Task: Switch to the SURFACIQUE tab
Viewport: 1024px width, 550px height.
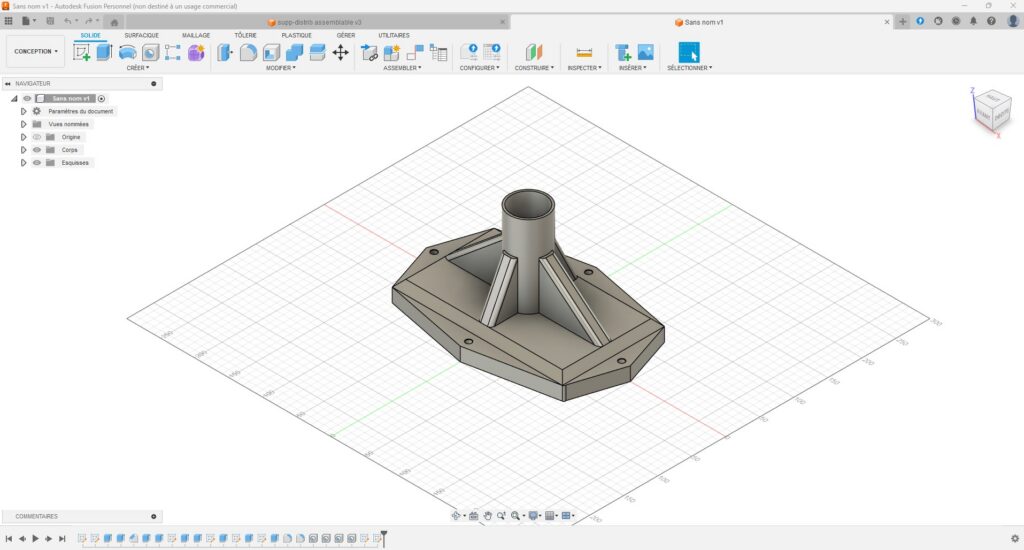Action: click(x=141, y=35)
